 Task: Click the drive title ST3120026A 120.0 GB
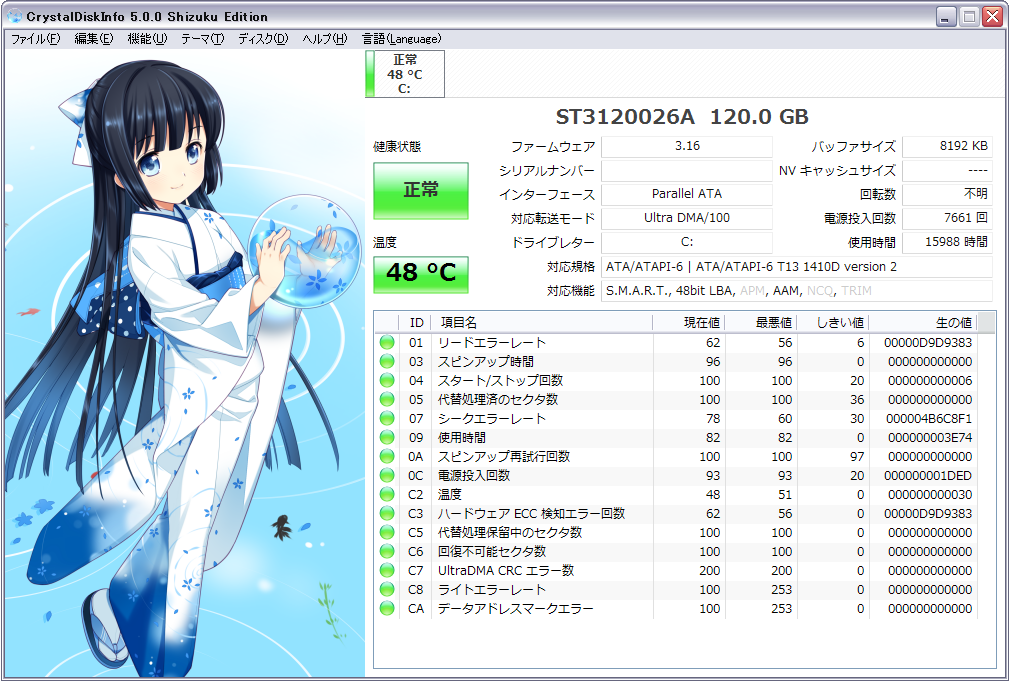(681, 117)
